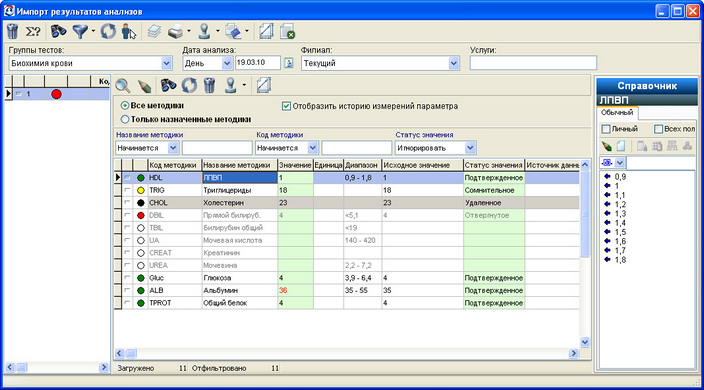The width and height of the screenshot is (704, 390).
Task: Click the trash bin icon in main toolbar
Action: tap(13, 31)
